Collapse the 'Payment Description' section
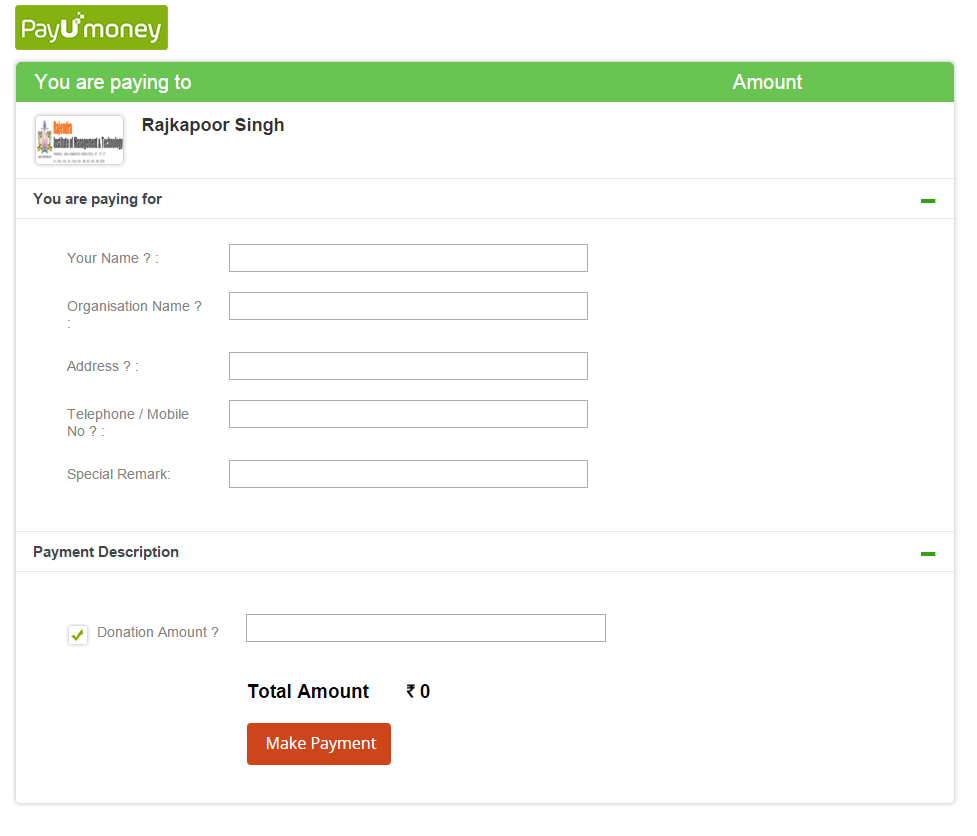 coord(928,552)
